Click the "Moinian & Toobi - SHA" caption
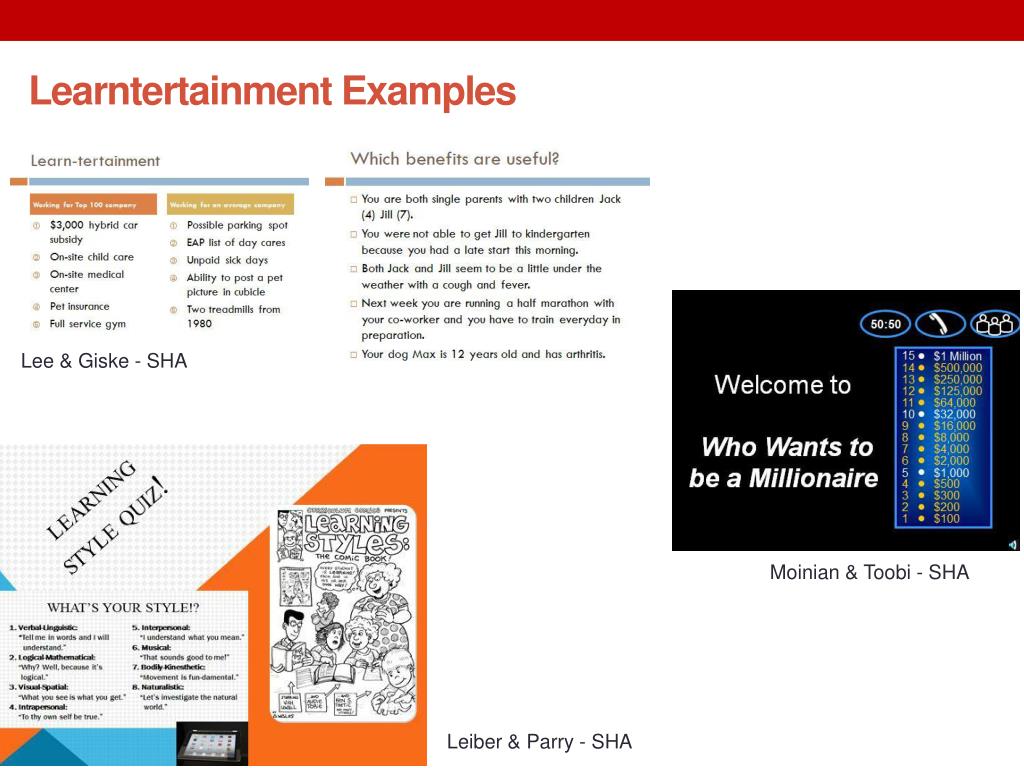Image resolution: width=1024 pixels, height=768 pixels. (x=869, y=572)
